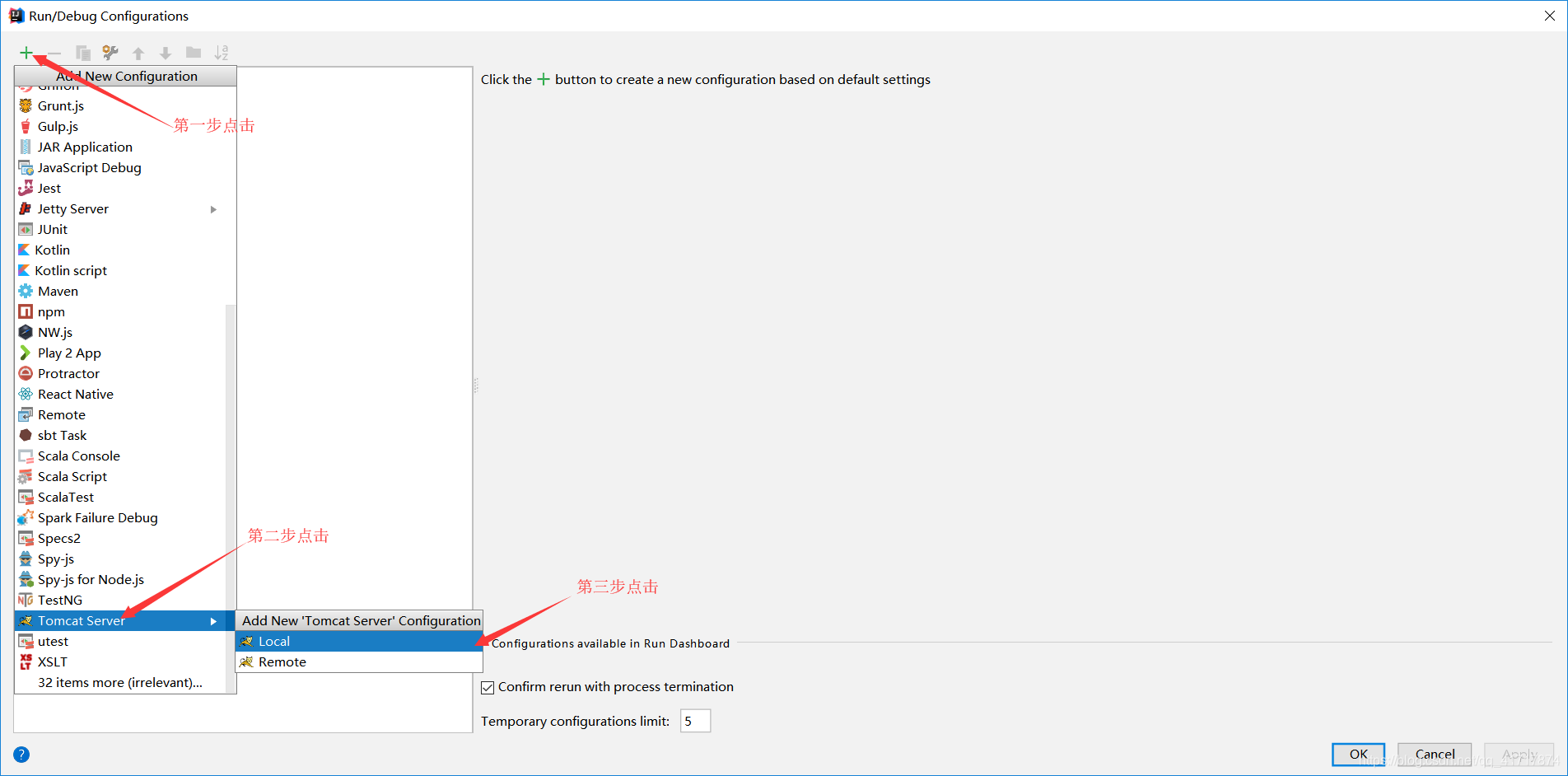Click the Cancel button
The image size is (1568, 776).
click(x=1435, y=754)
